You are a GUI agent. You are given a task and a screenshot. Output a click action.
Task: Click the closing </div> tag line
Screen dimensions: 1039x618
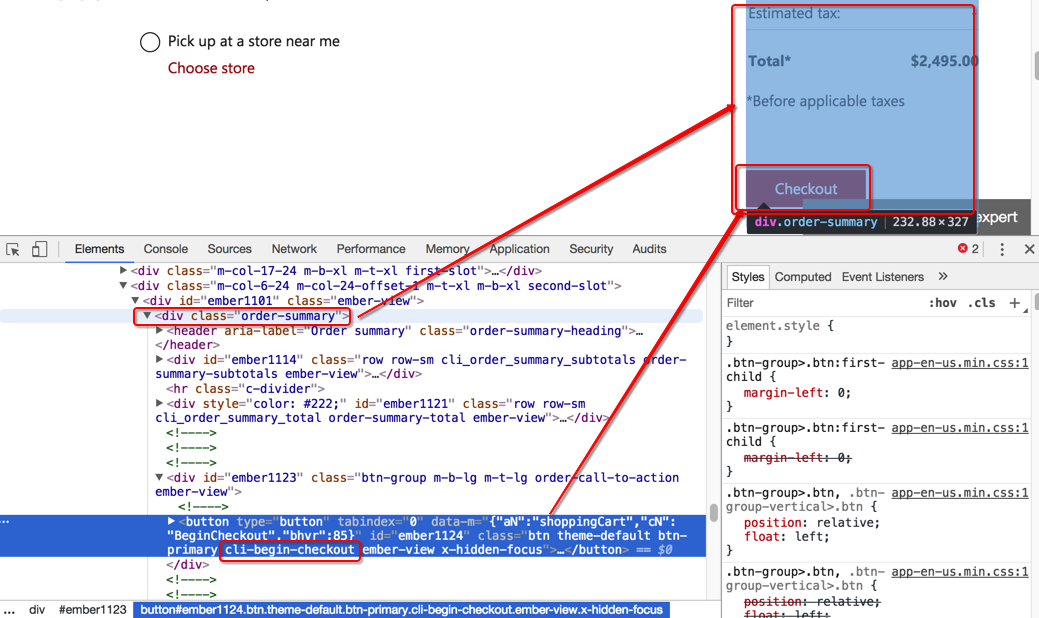point(188,564)
